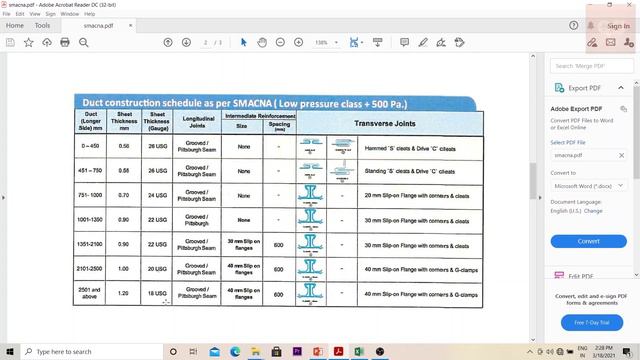Send file by email envelope icon
640x360 pixels.
click(x=611, y=42)
